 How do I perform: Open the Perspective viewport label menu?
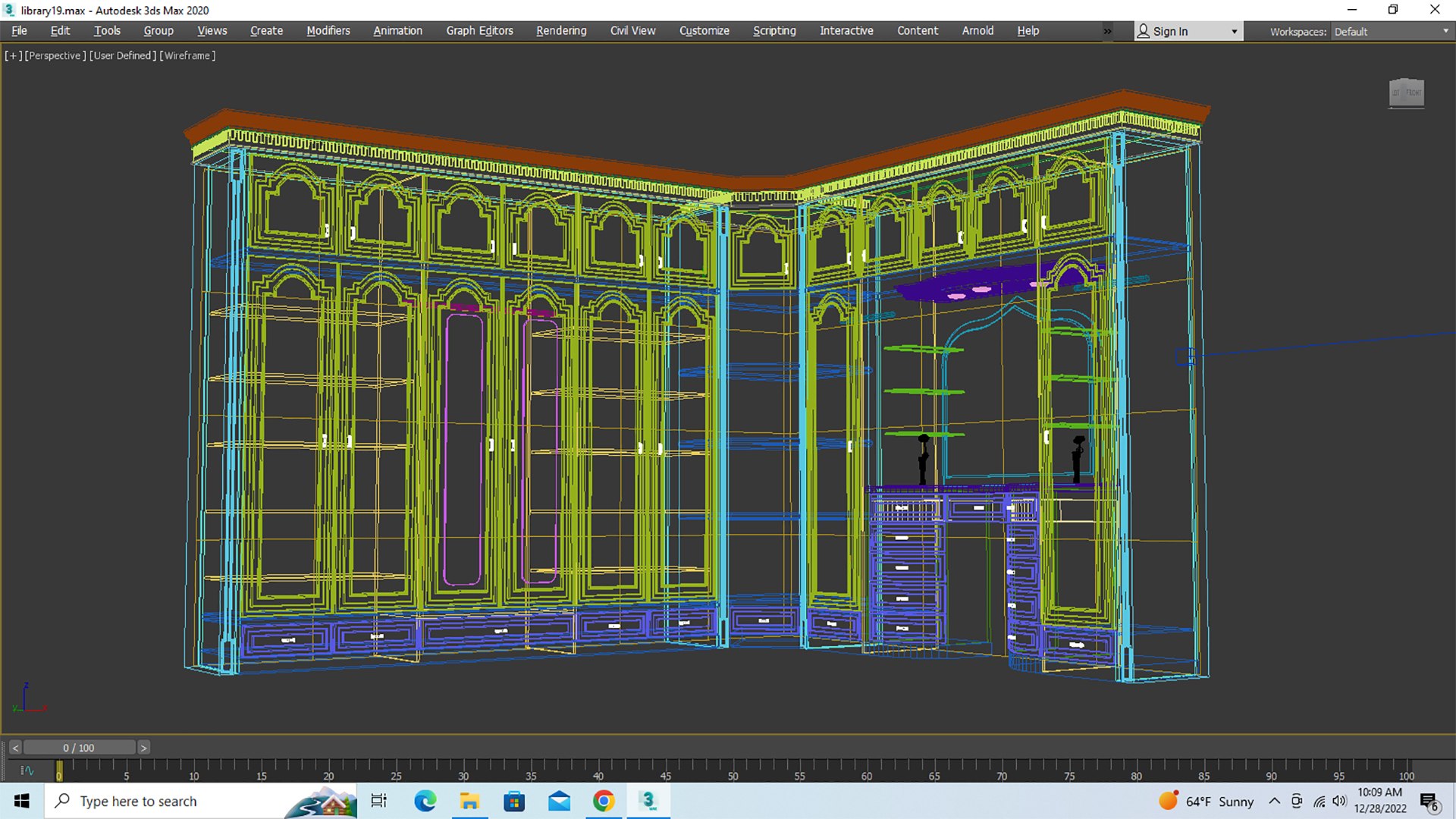55,55
